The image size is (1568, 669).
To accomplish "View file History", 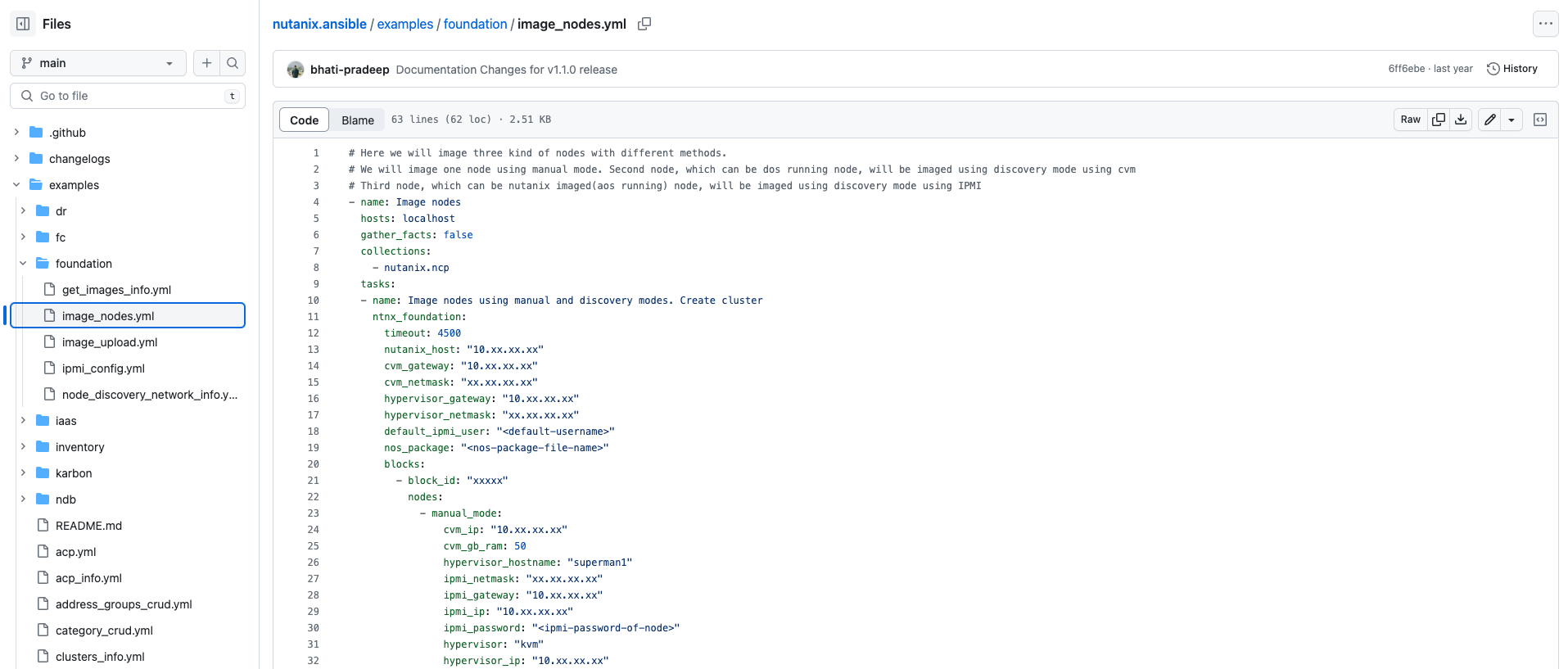I will pyautogui.click(x=1512, y=69).
